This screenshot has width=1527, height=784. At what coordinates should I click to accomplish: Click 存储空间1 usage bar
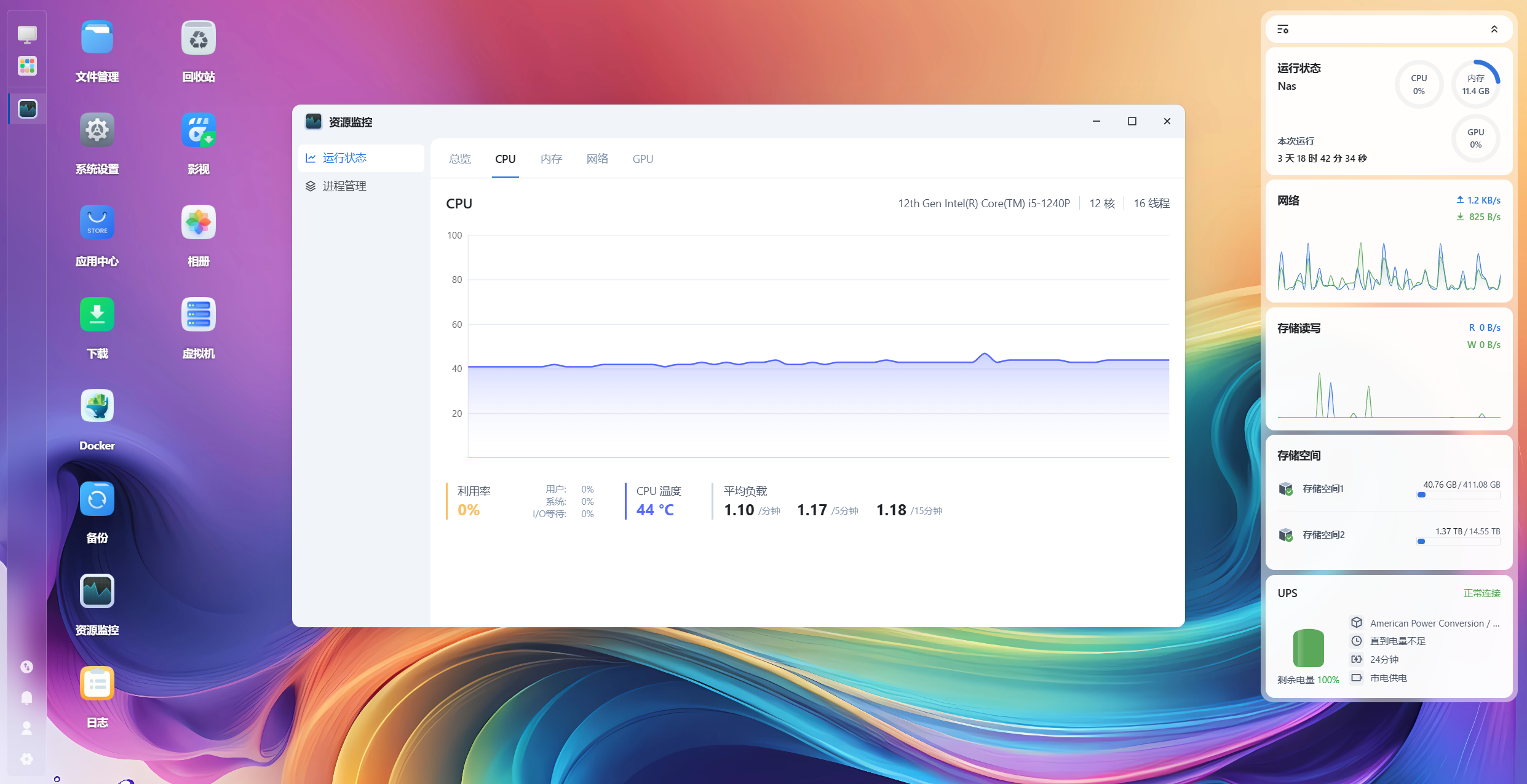[1458, 495]
